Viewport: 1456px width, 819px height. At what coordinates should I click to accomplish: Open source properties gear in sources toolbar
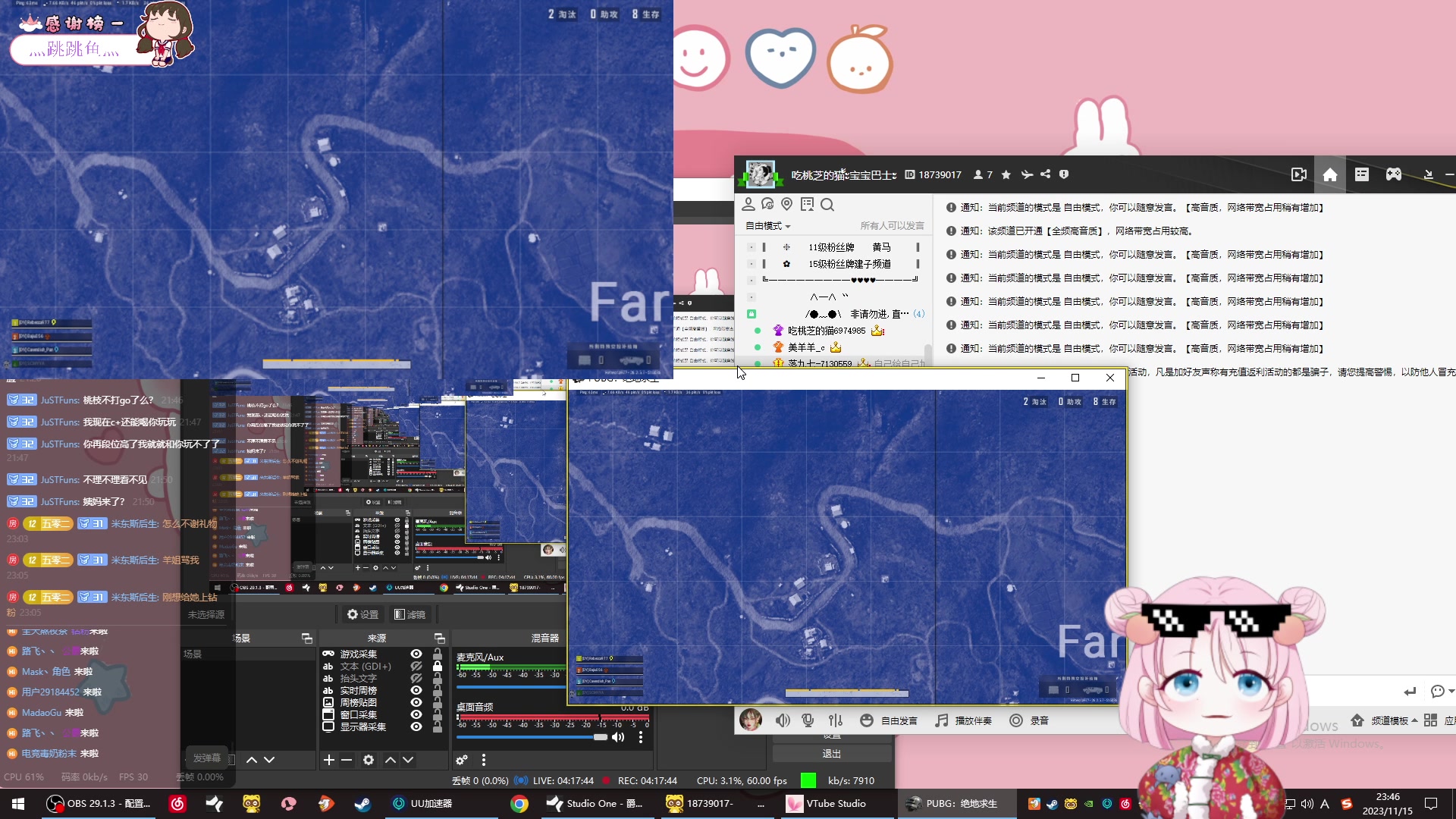click(369, 760)
